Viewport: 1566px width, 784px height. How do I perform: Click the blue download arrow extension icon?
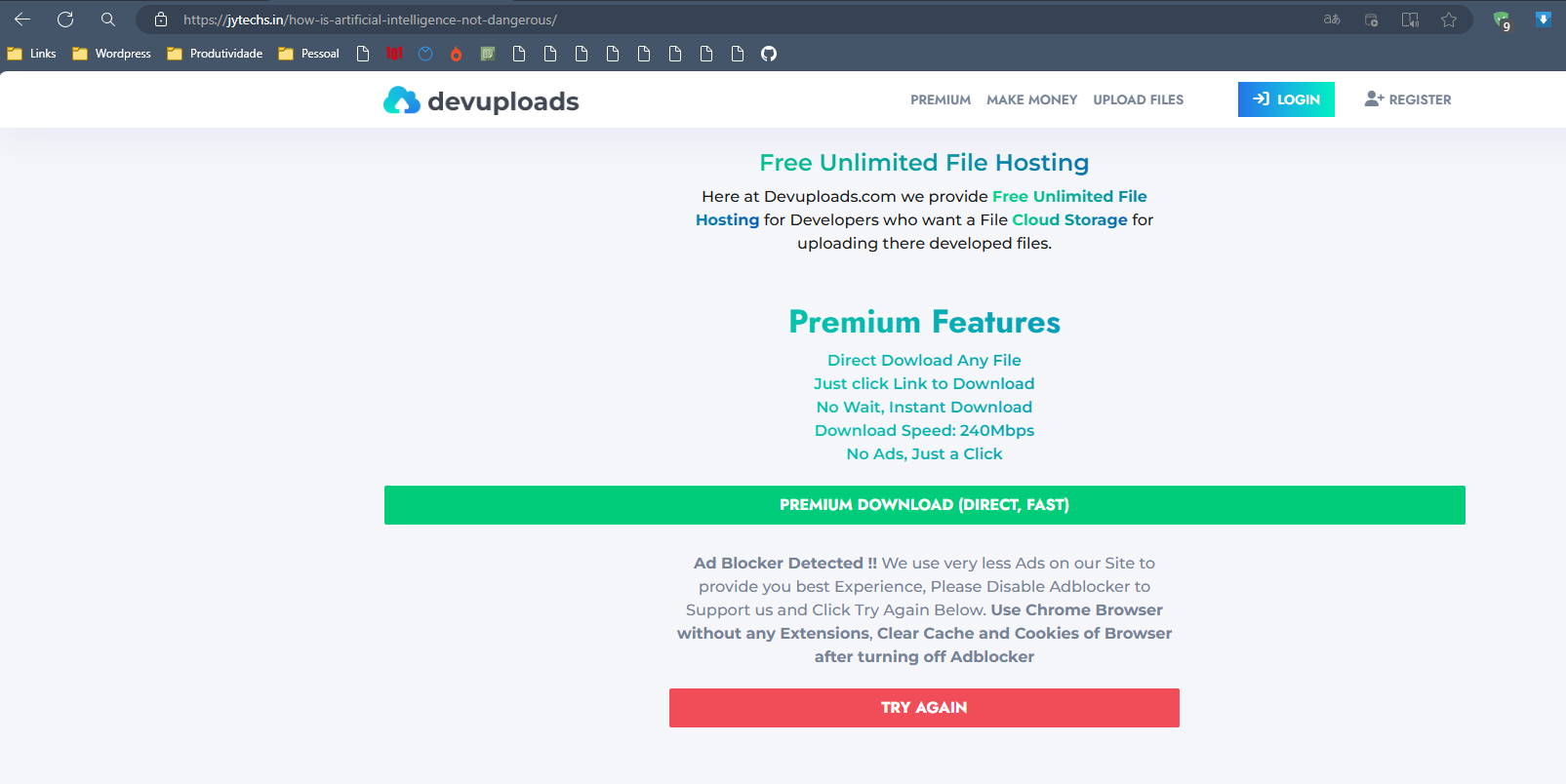point(1543,20)
